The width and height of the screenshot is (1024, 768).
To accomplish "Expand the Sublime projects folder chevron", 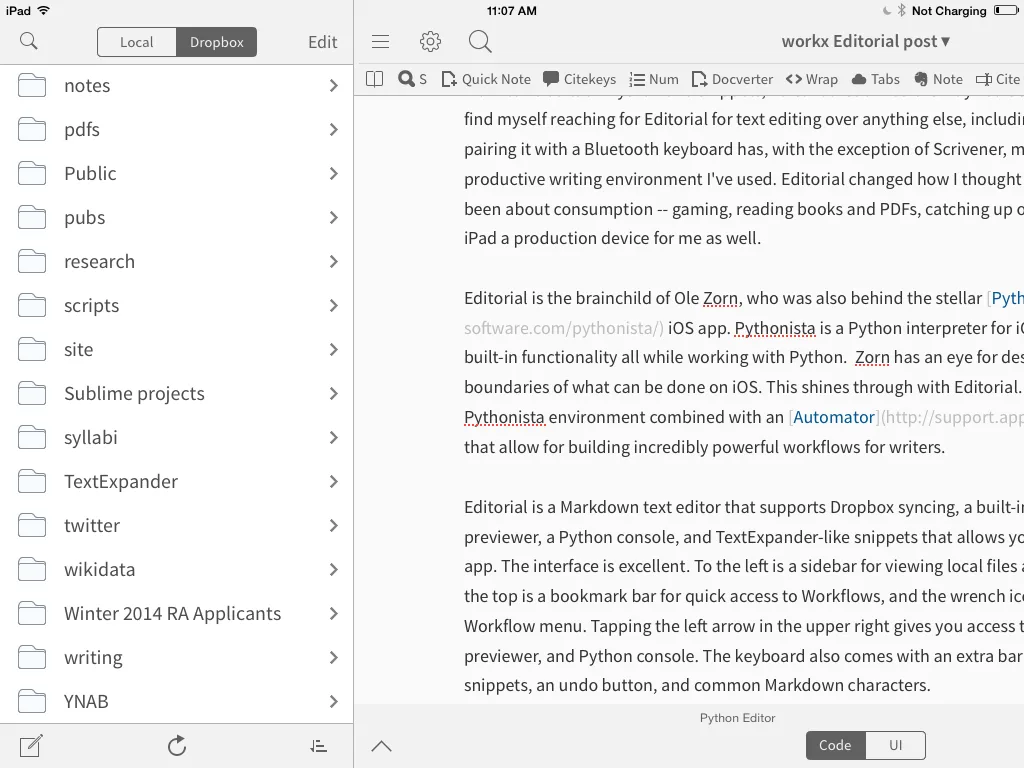I will pyautogui.click(x=334, y=394).
